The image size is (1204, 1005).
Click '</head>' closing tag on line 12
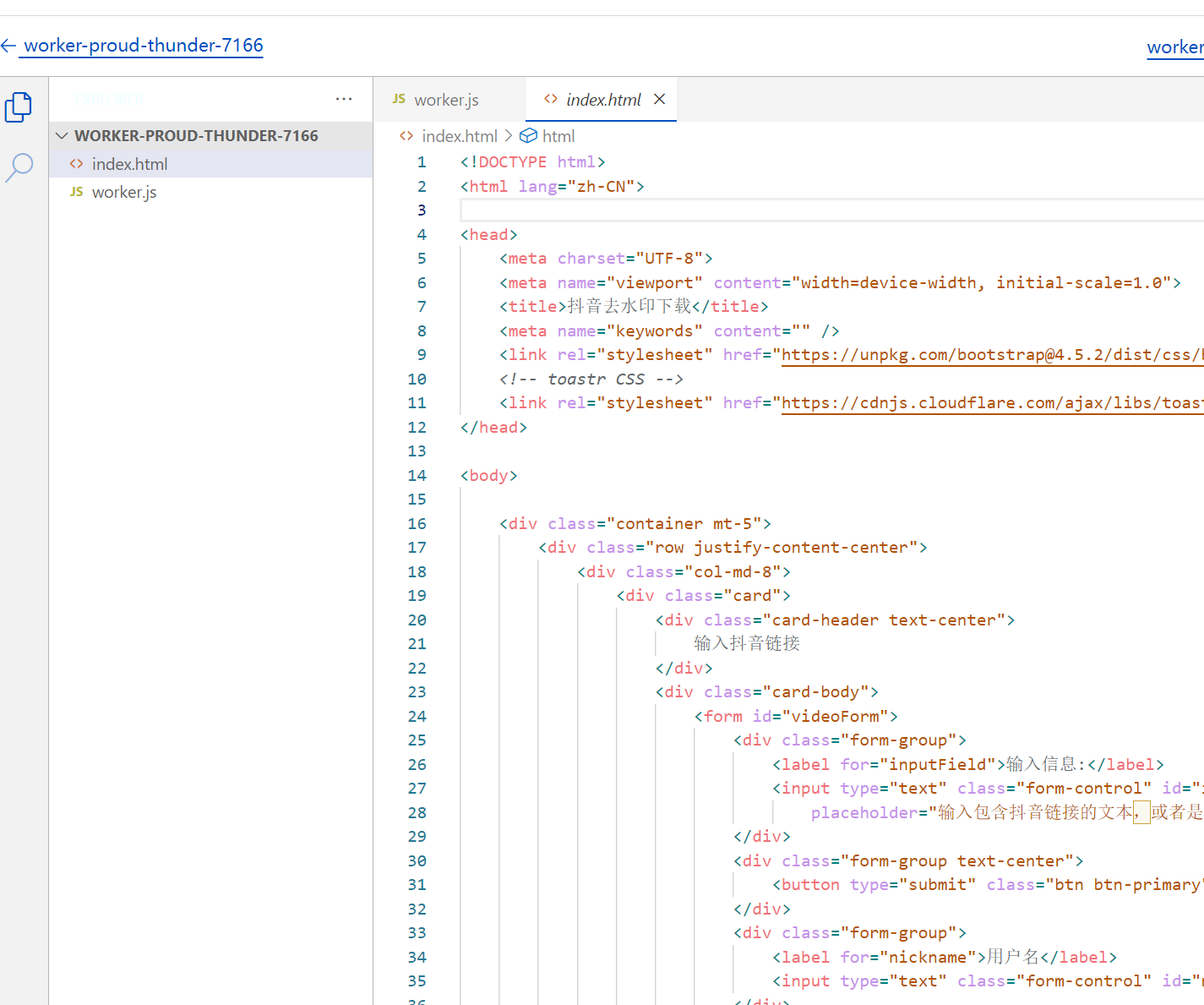coord(494,428)
